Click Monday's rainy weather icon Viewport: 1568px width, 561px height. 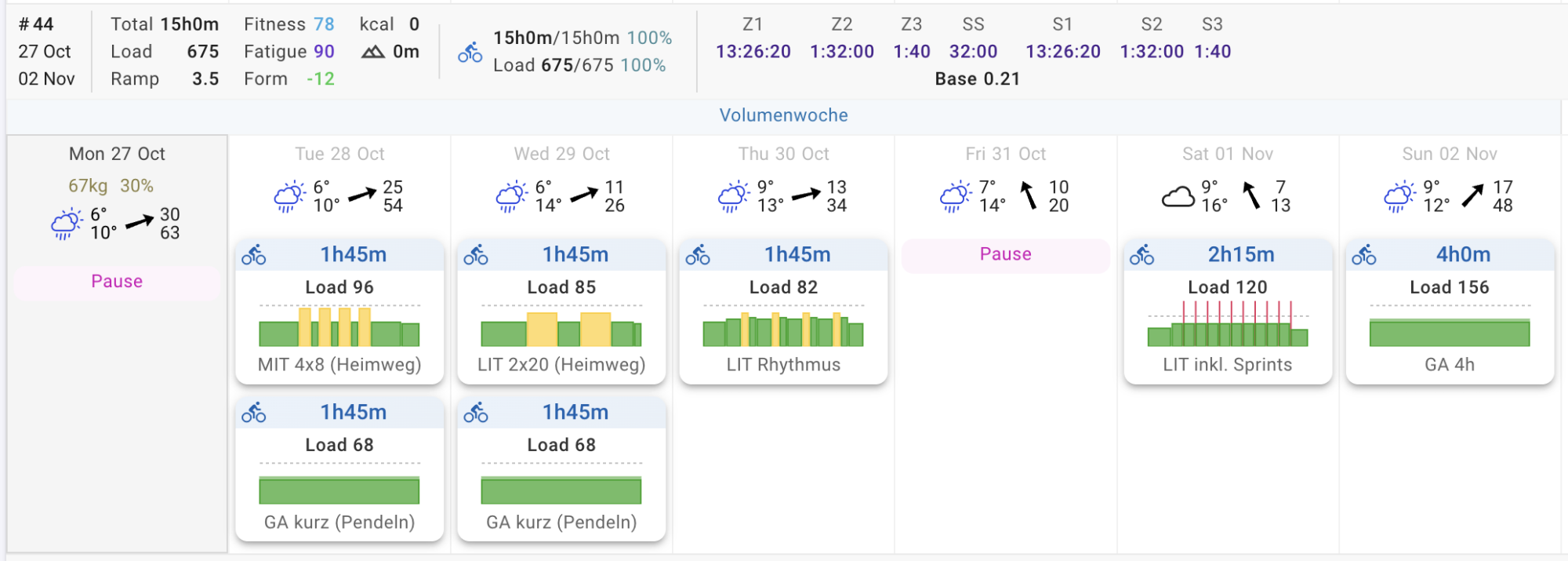pyautogui.click(x=67, y=224)
